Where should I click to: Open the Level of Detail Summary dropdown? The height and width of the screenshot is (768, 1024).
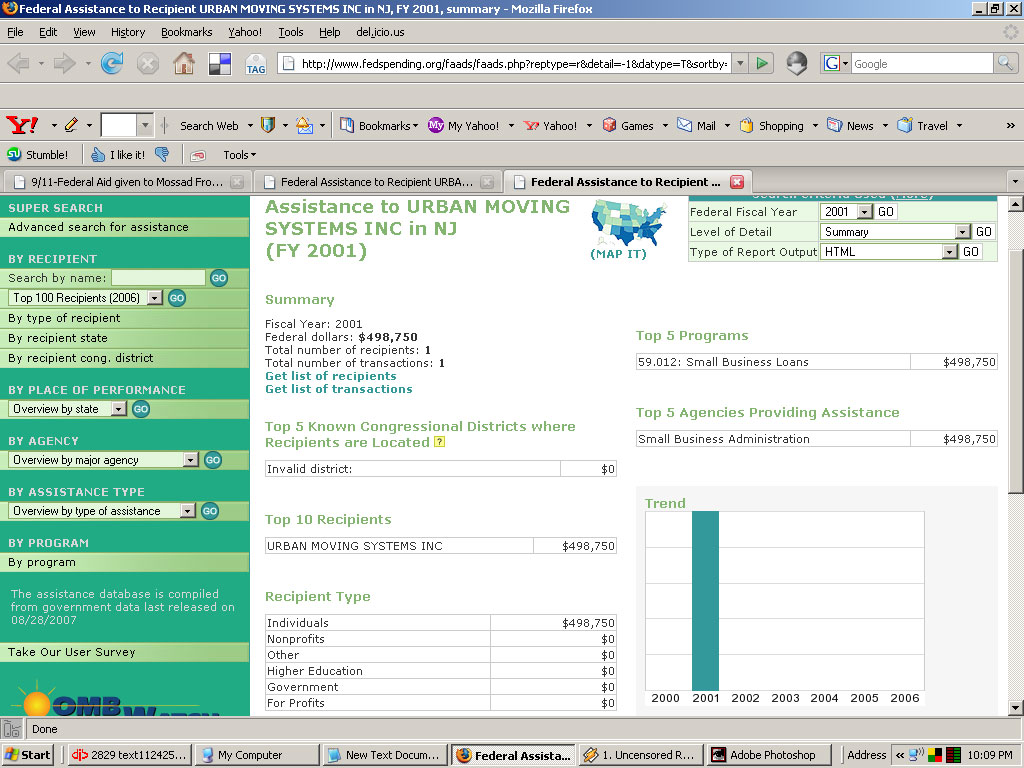[x=962, y=232]
